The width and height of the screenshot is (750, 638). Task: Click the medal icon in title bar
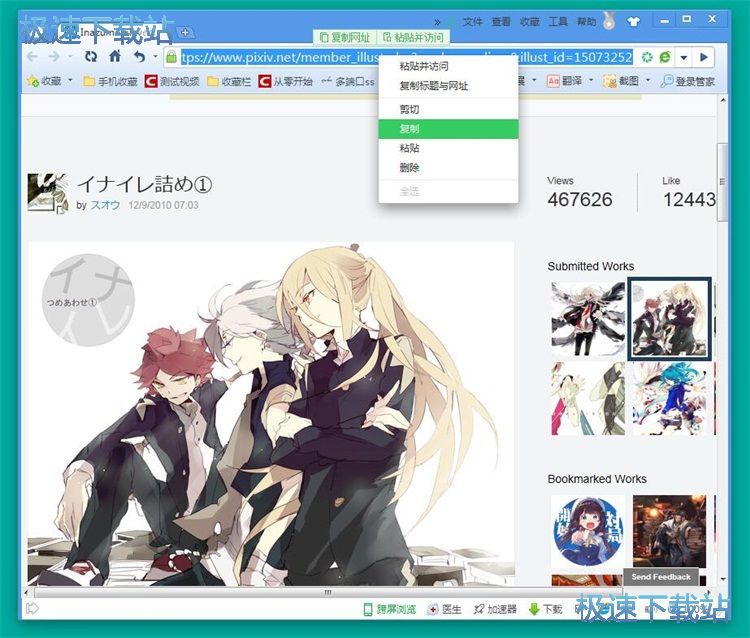[x=609, y=21]
